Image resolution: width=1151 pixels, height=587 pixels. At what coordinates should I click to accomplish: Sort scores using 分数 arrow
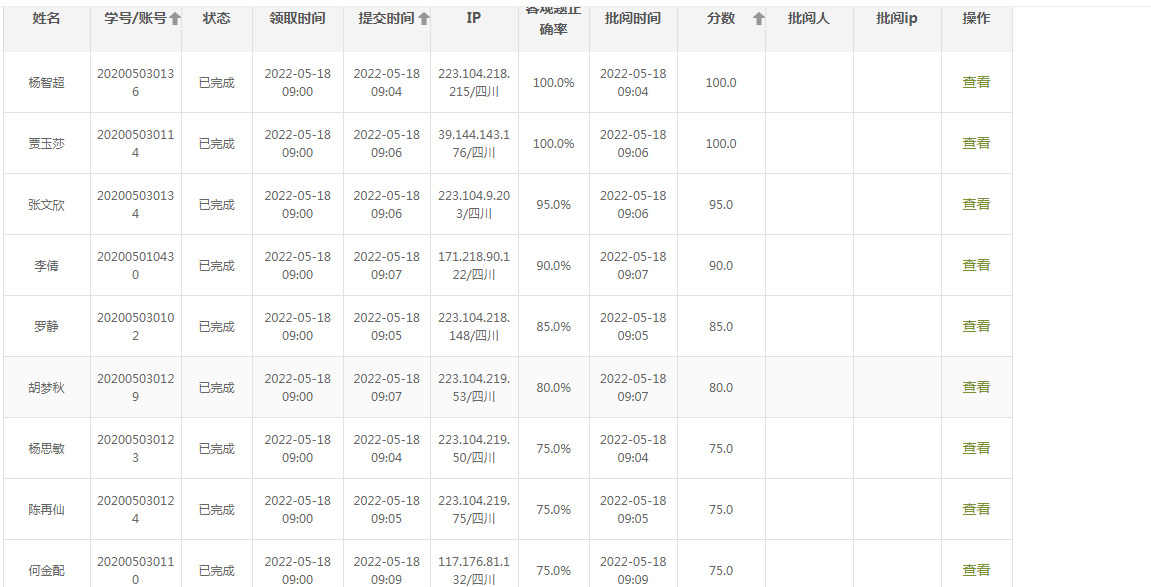coord(759,19)
